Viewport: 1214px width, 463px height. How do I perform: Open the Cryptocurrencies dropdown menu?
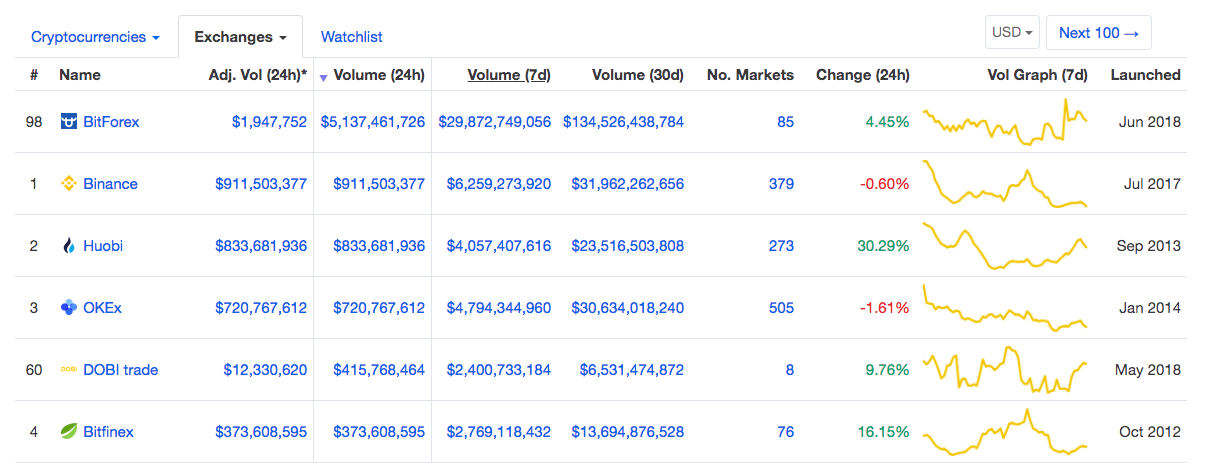(x=95, y=37)
